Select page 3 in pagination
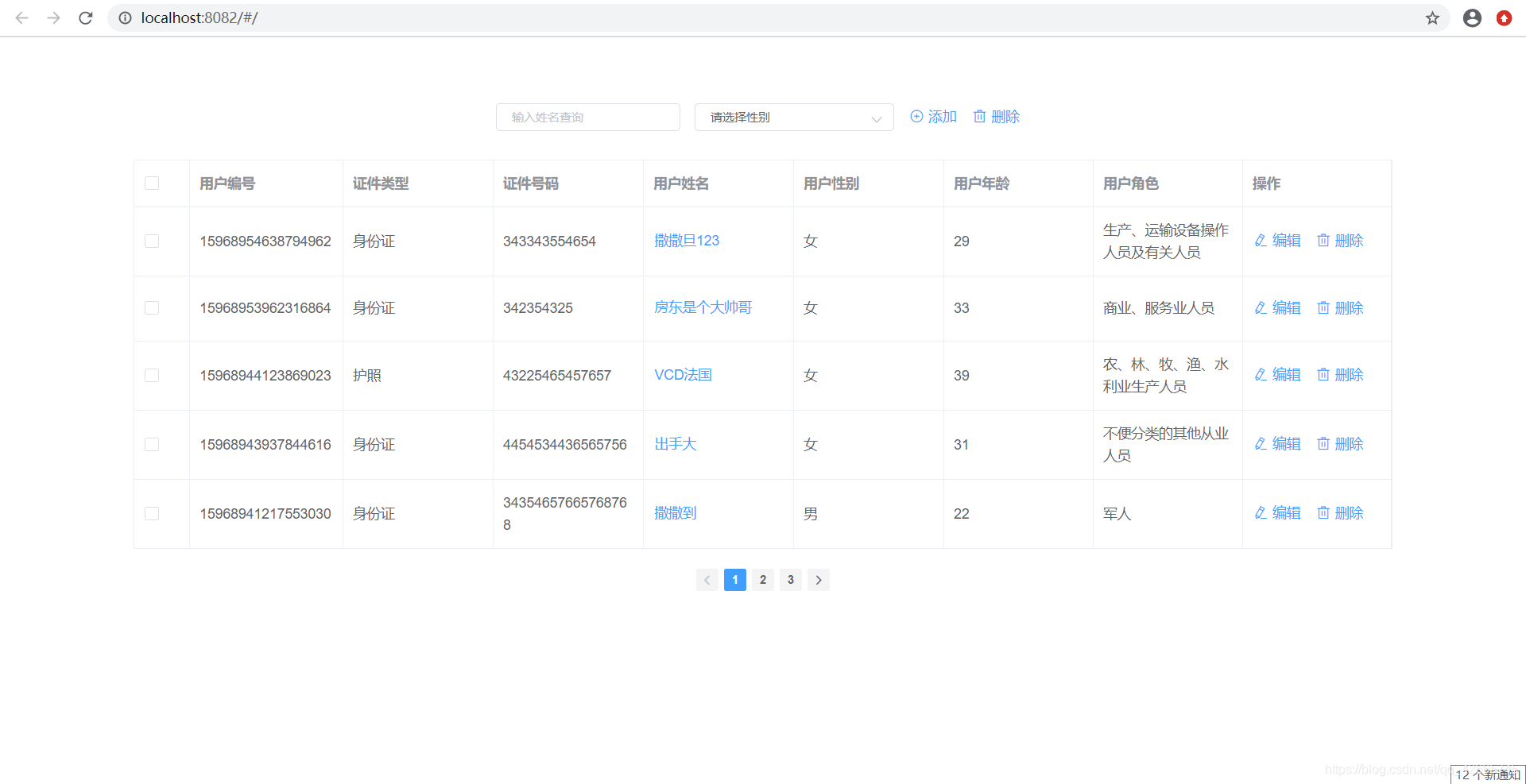 click(791, 580)
